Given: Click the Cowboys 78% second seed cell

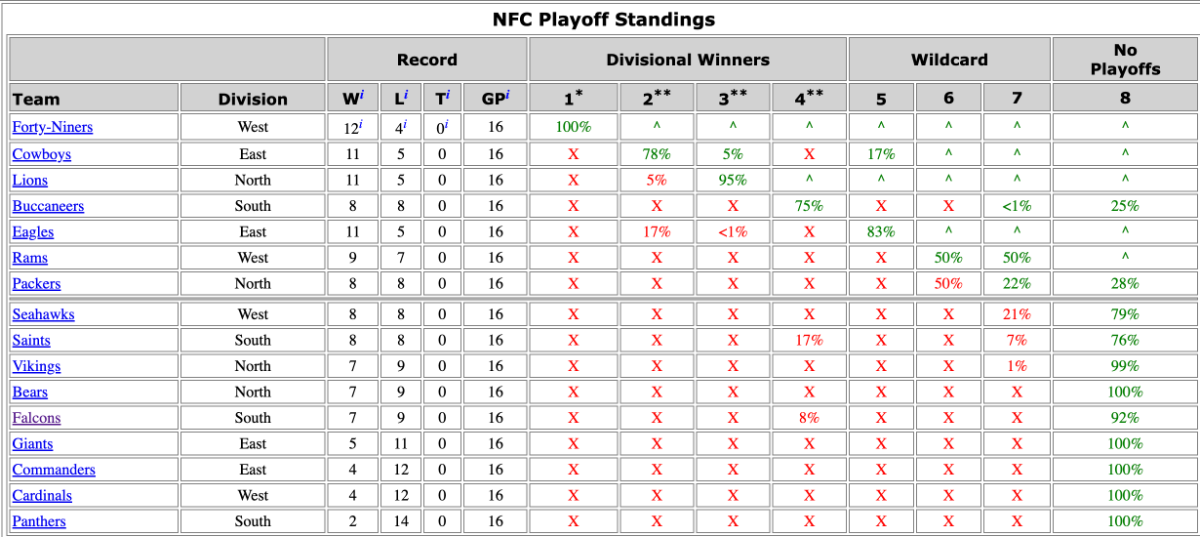Looking at the screenshot, I should pos(656,154).
